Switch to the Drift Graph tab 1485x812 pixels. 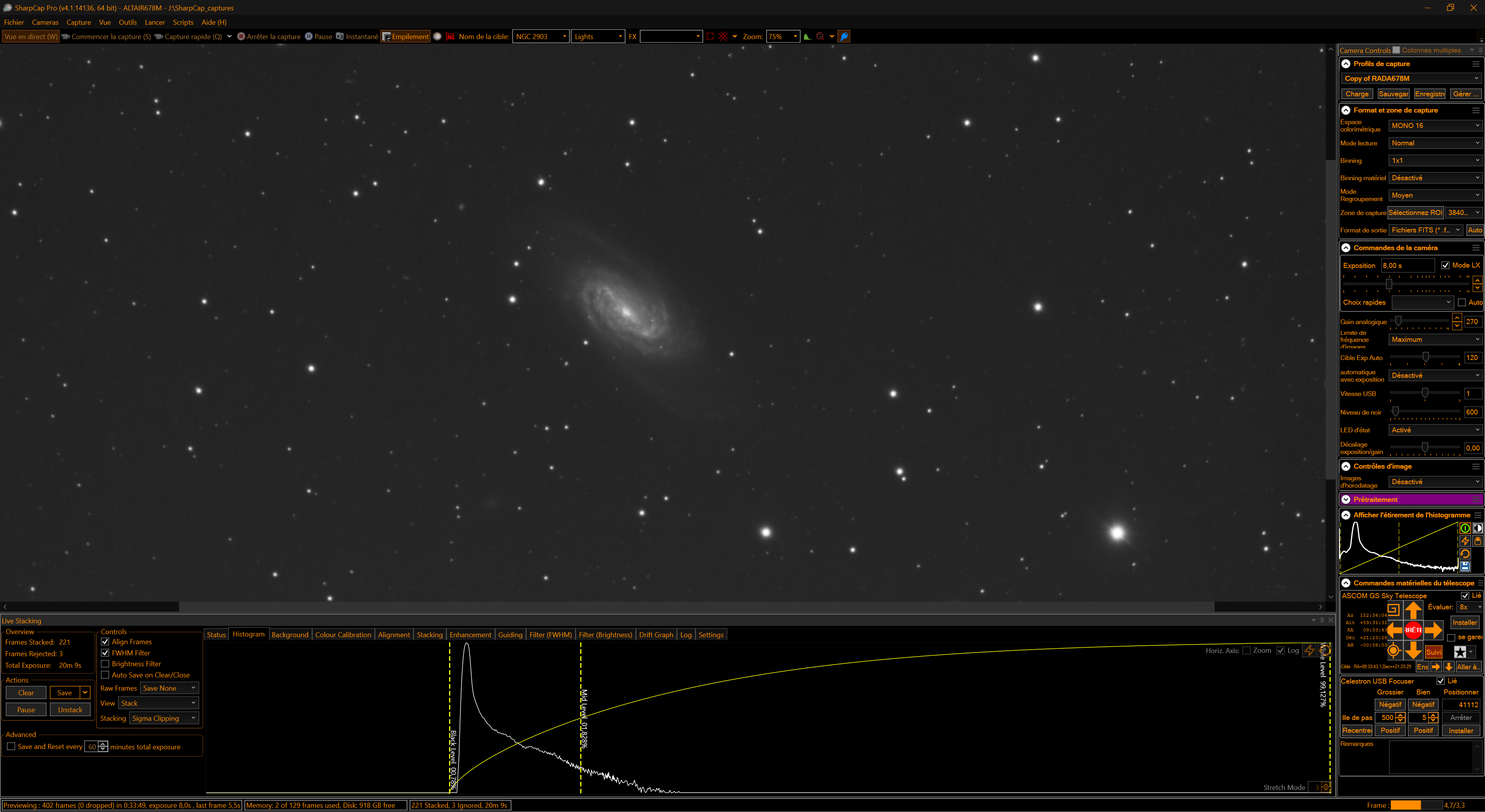pyautogui.click(x=655, y=635)
